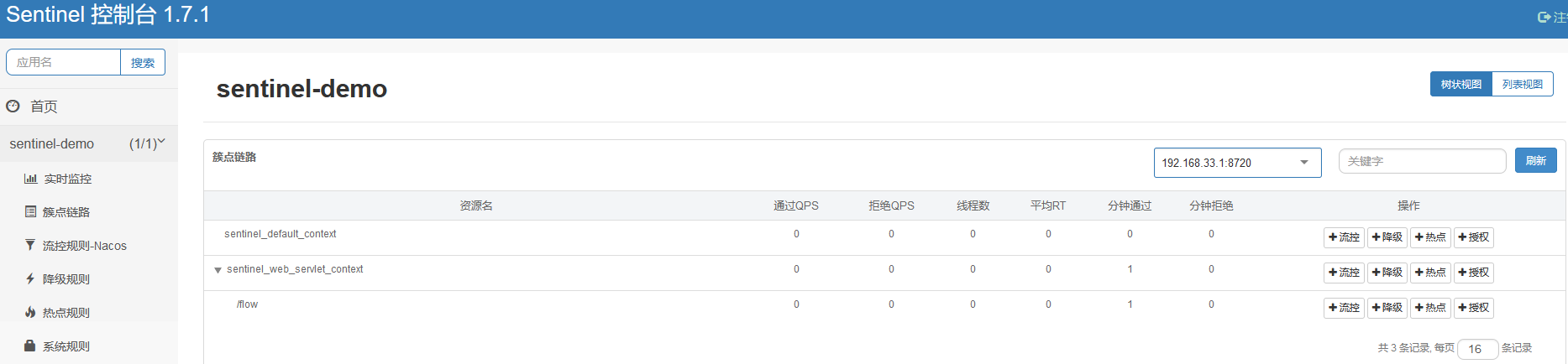Click the 刷新 refresh button
Image resolution: width=1568 pixels, height=364 pixels.
click(x=1535, y=160)
